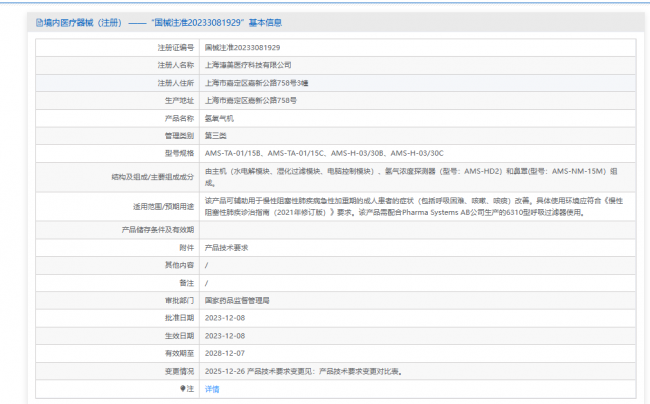Select composition text mentioning AMS-HD2
650x404 pixels.
click(411, 177)
